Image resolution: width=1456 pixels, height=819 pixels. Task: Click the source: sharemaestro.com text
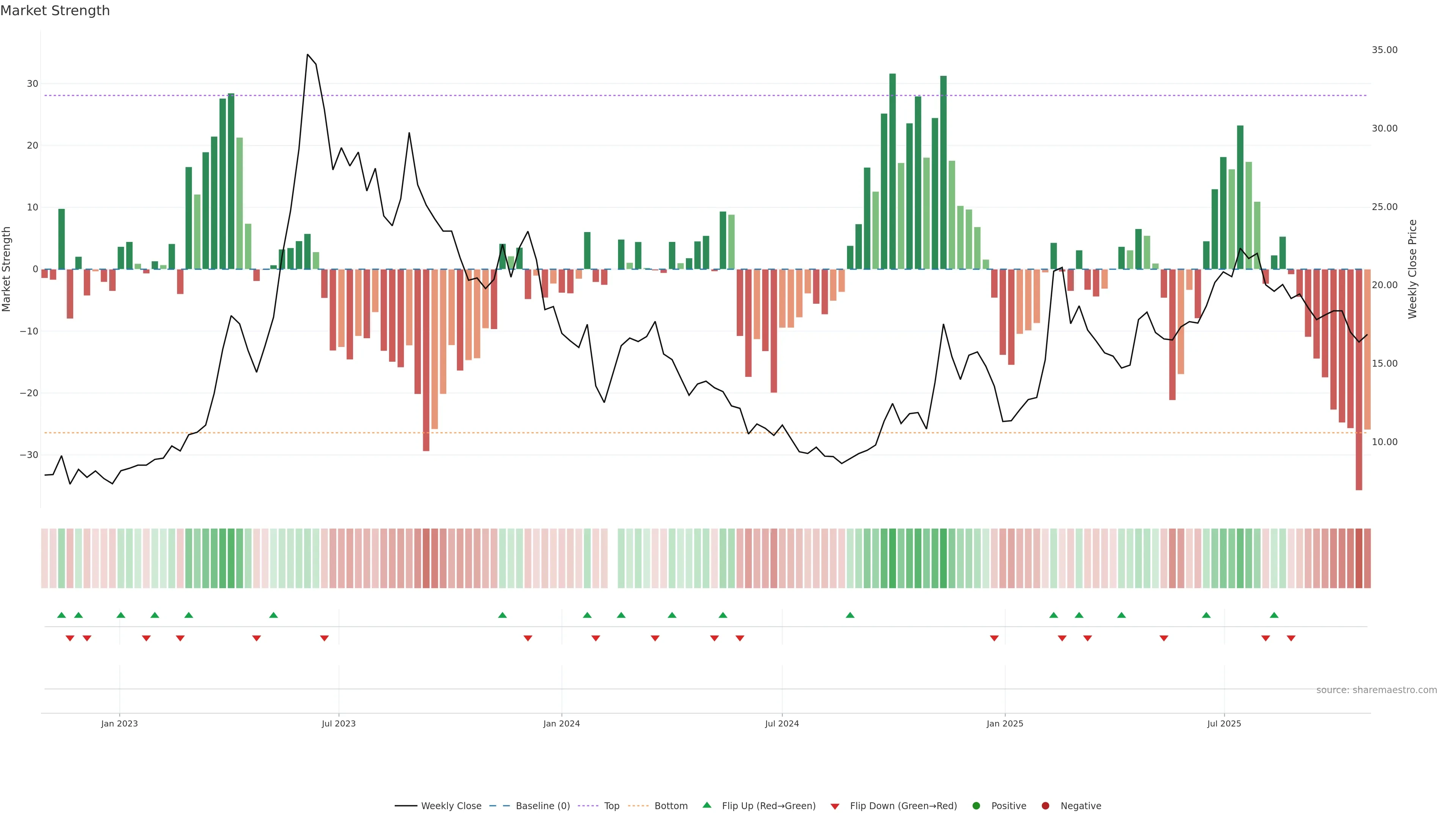[x=1376, y=690]
